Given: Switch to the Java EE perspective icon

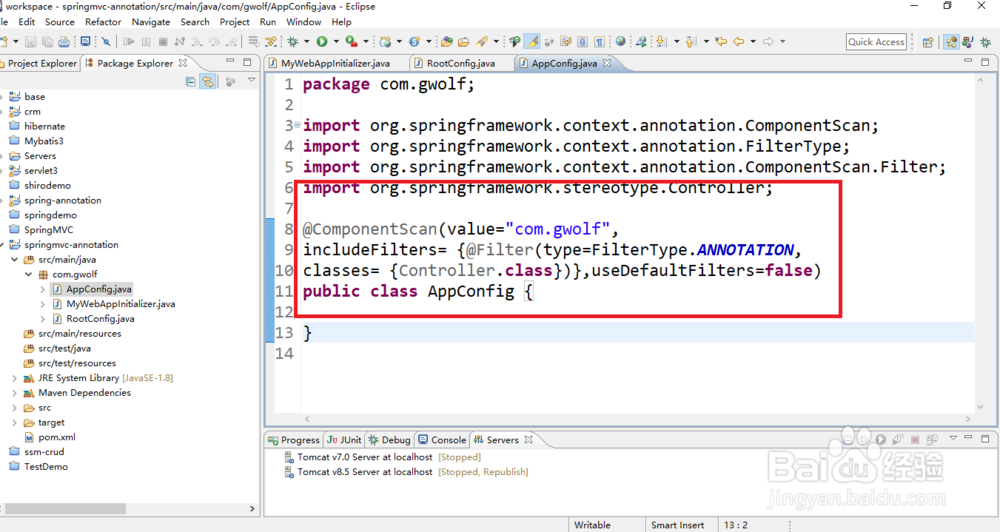Looking at the screenshot, I should 952,41.
